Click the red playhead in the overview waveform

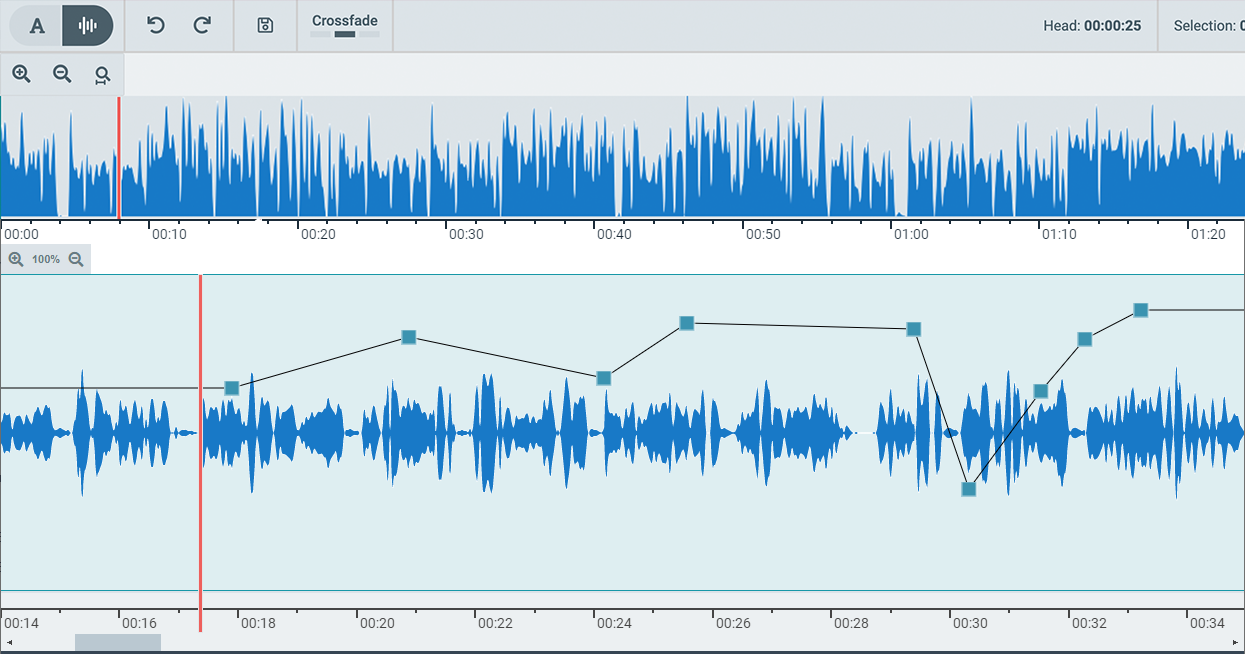point(119,157)
